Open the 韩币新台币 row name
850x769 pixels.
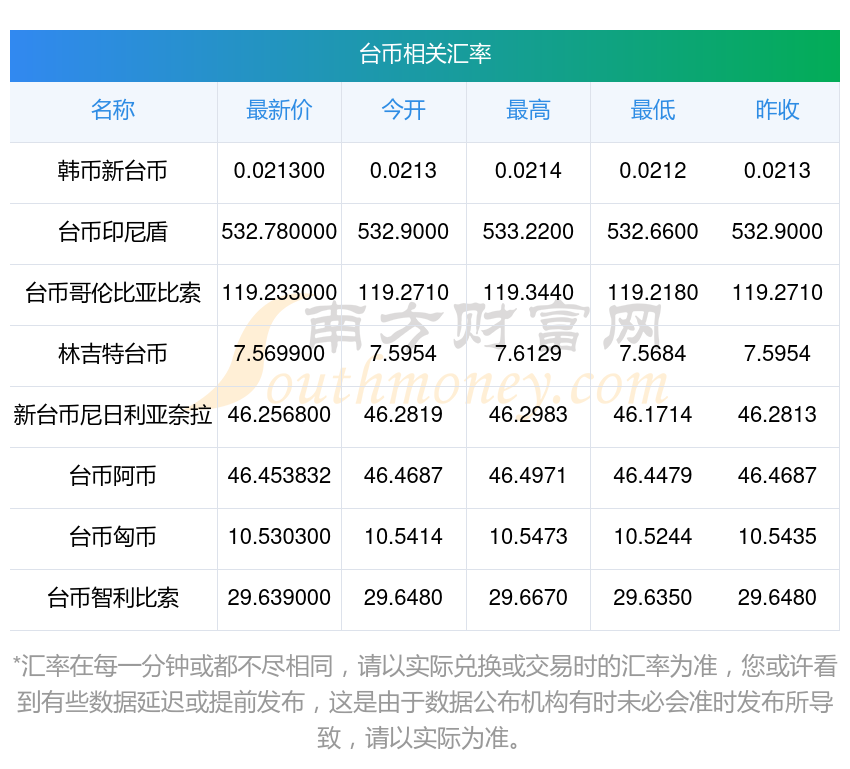(x=113, y=172)
